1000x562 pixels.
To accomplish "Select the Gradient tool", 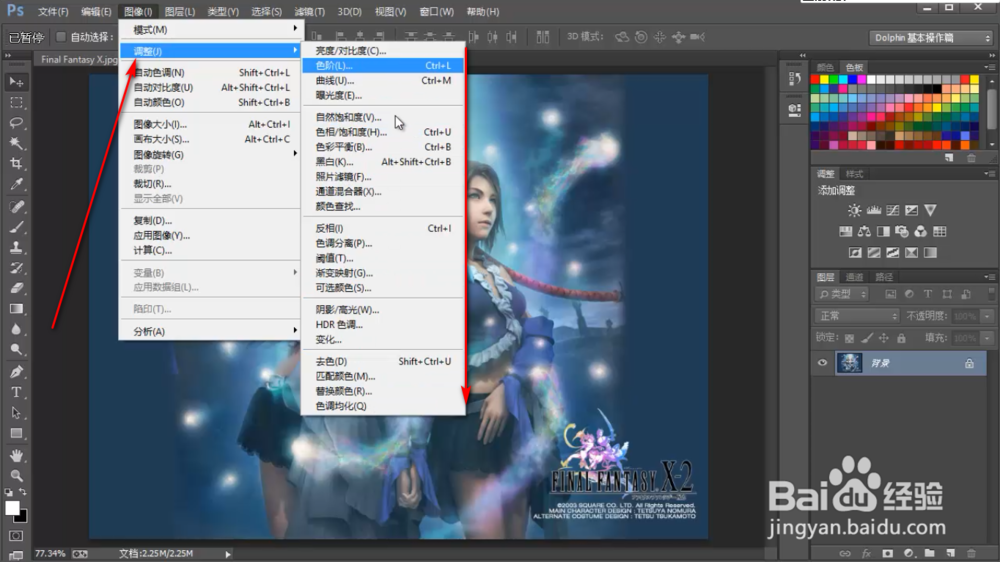I will coord(16,309).
